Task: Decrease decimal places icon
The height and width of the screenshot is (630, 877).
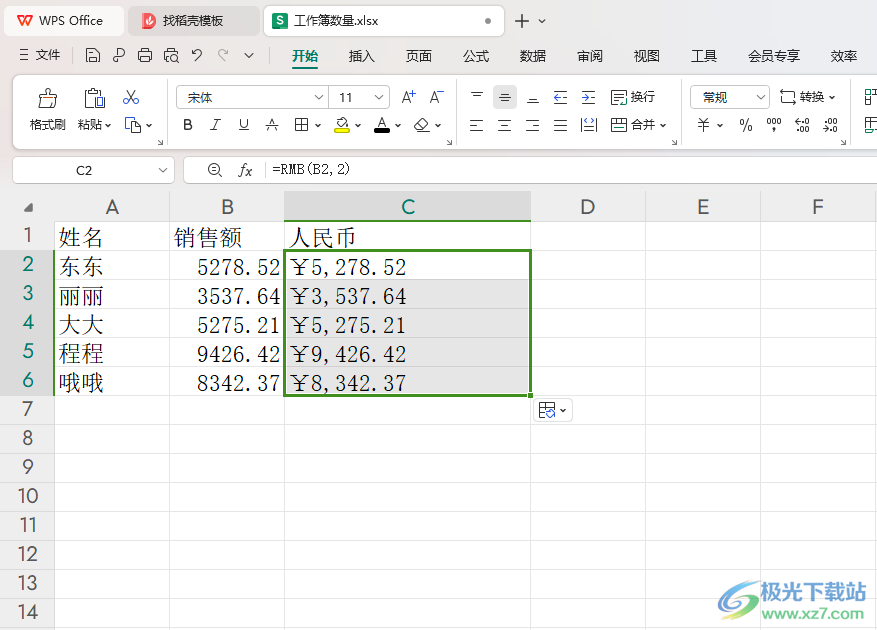Action: click(831, 125)
